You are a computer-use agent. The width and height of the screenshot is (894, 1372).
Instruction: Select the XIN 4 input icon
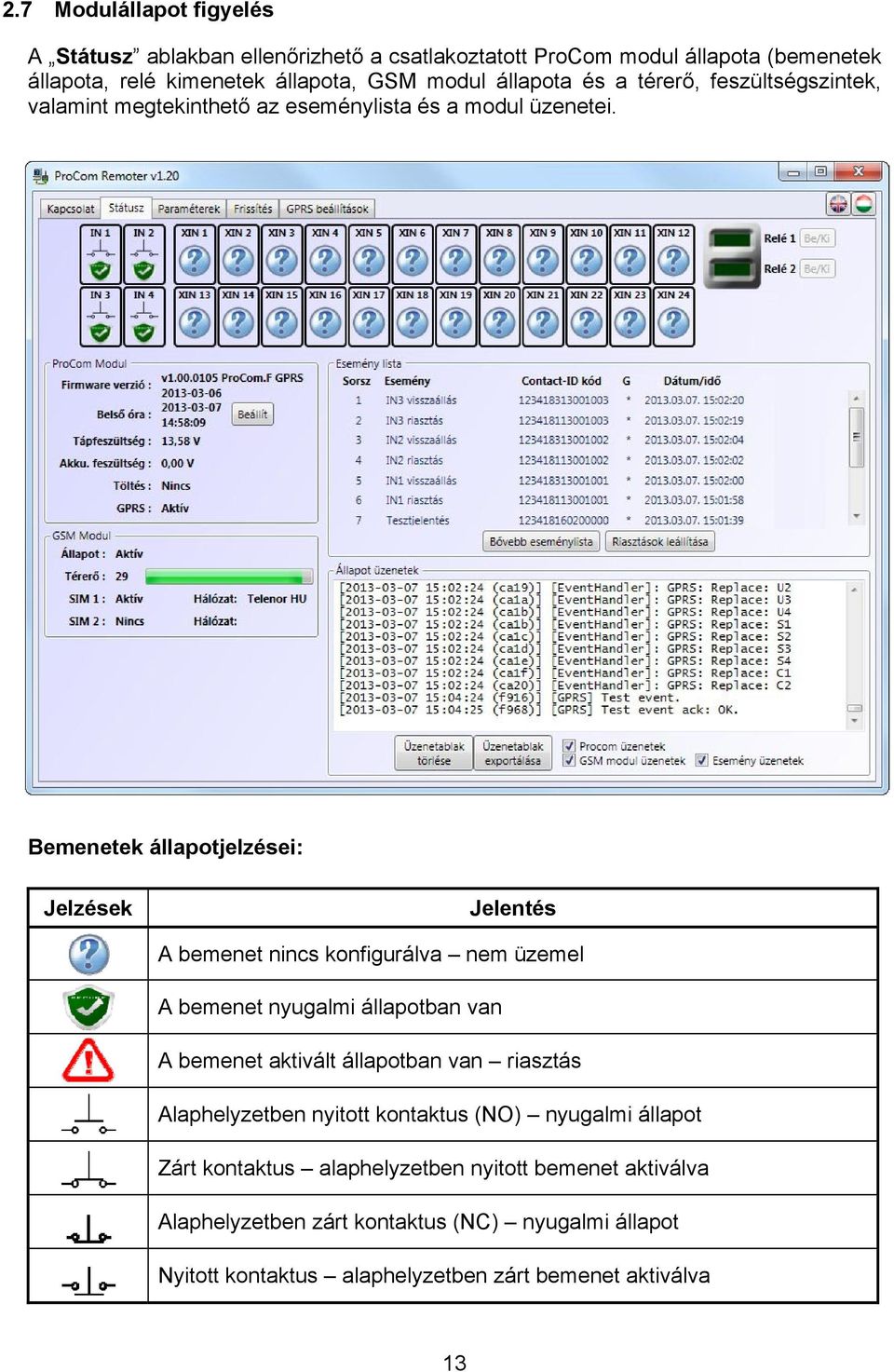point(325,254)
